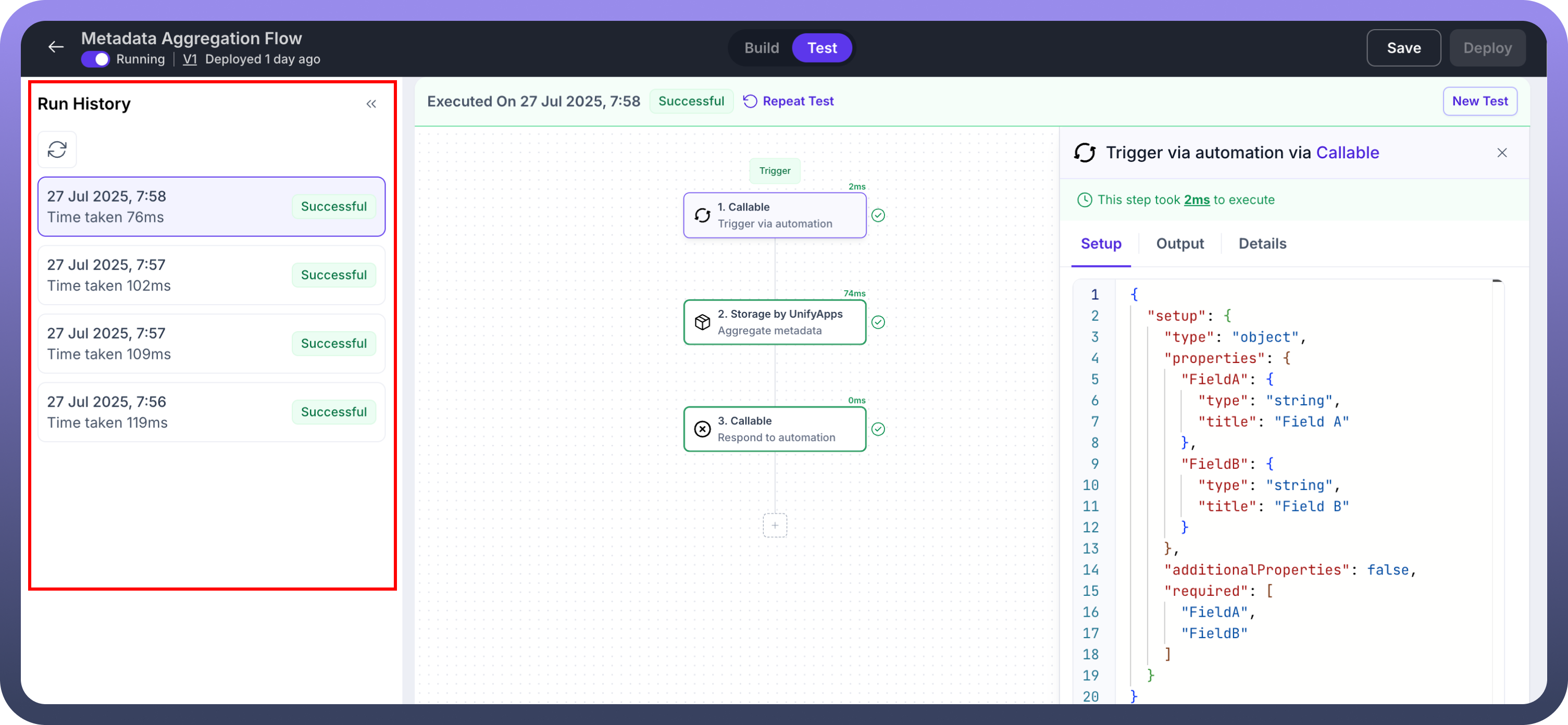The width and height of the screenshot is (1568, 725).
Task: Click the refresh run history icon
Action: click(x=57, y=150)
